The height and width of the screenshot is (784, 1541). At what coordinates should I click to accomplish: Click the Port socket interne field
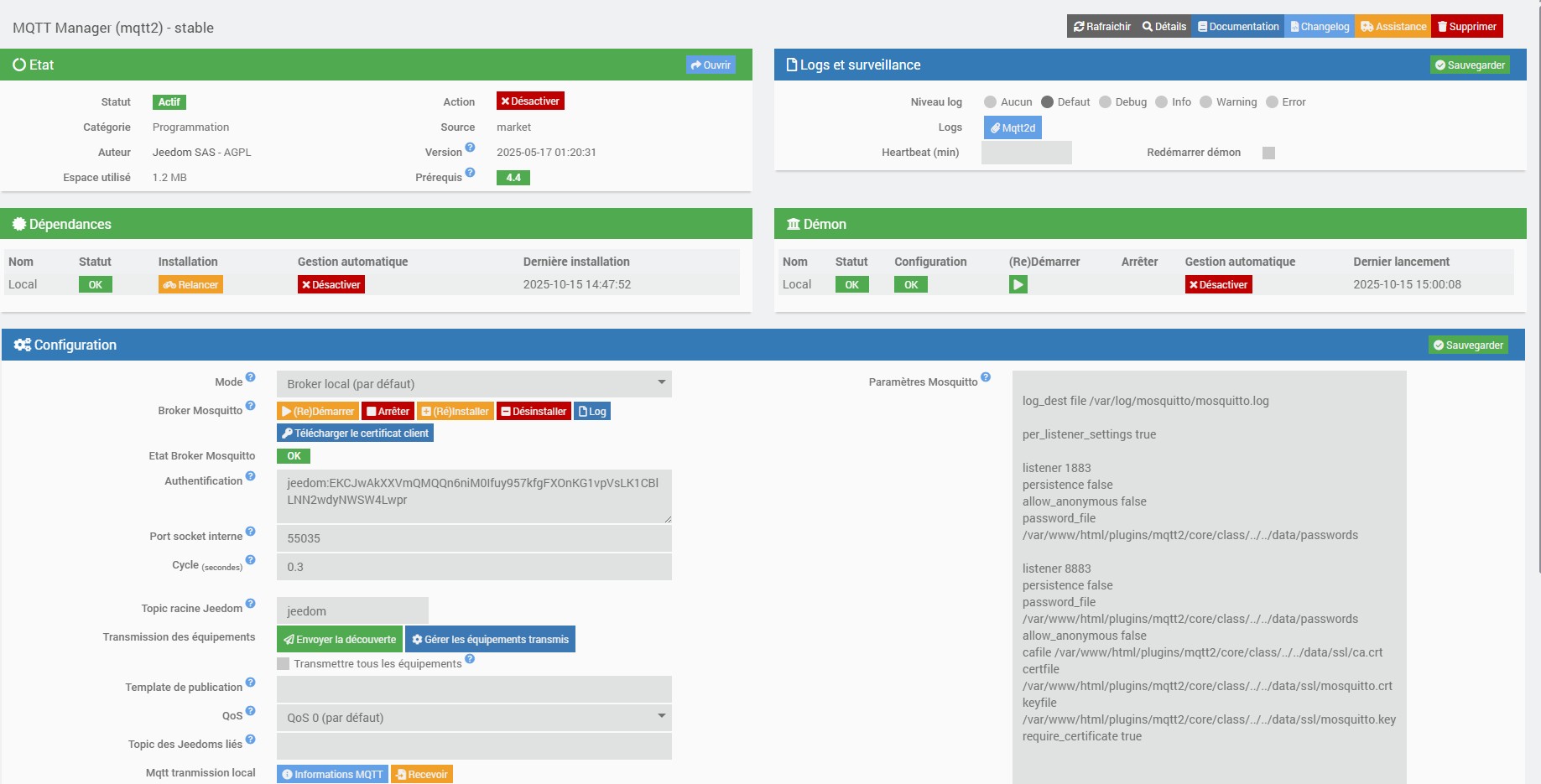474,538
